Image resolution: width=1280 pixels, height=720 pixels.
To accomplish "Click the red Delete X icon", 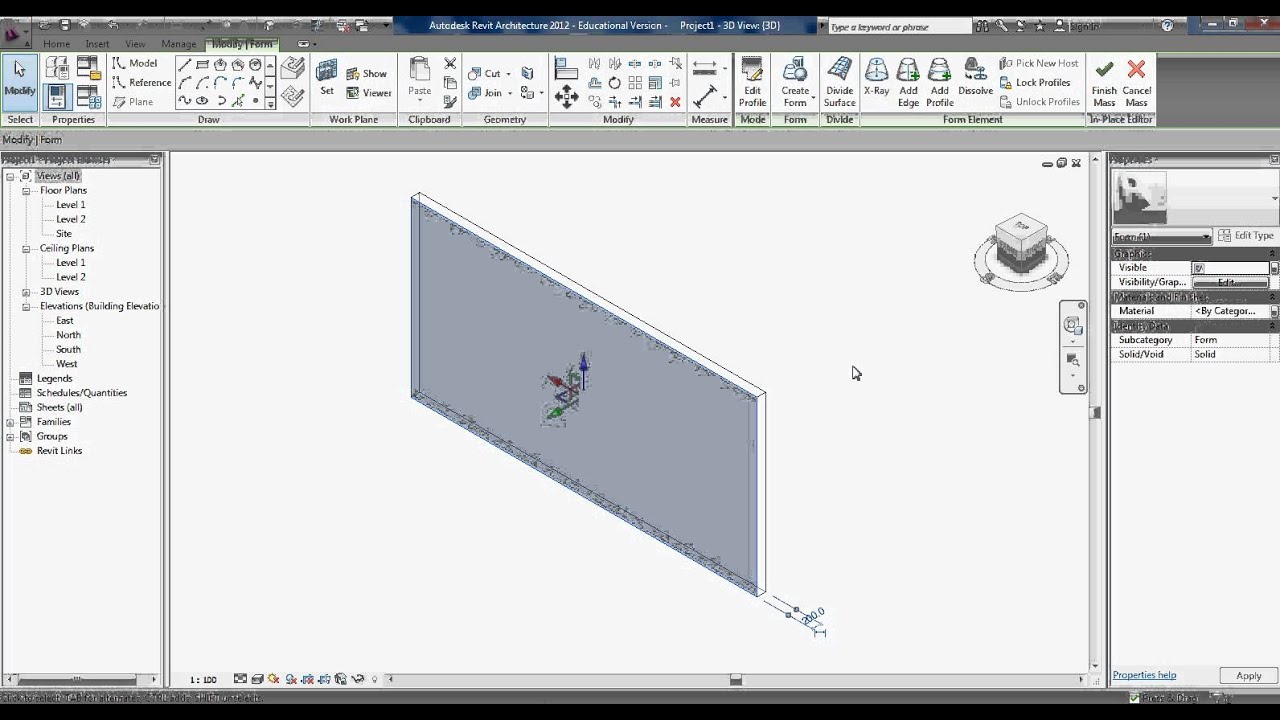I will pos(675,102).
